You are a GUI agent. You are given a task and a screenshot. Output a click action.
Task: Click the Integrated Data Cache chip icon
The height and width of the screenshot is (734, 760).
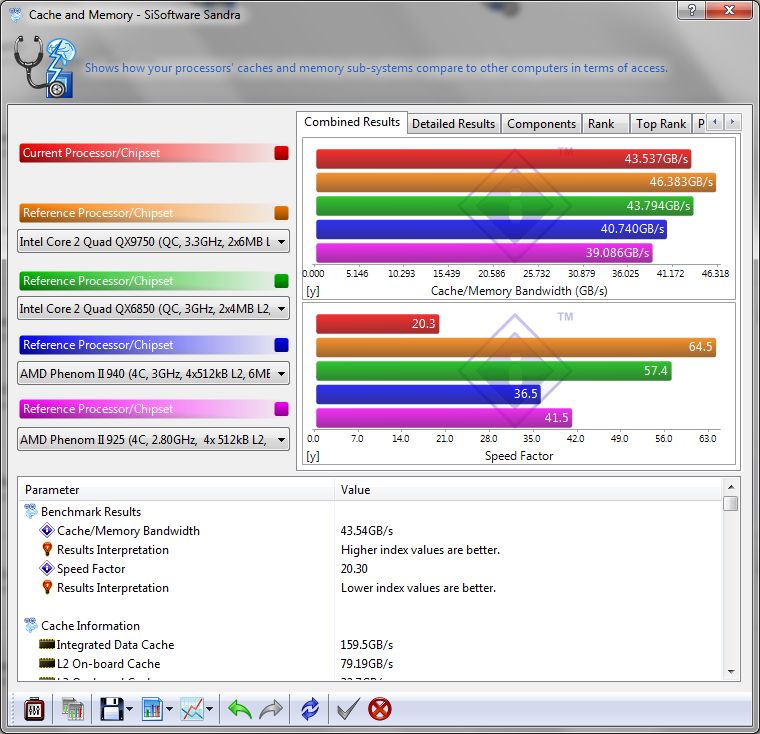(x=47, y=644)
